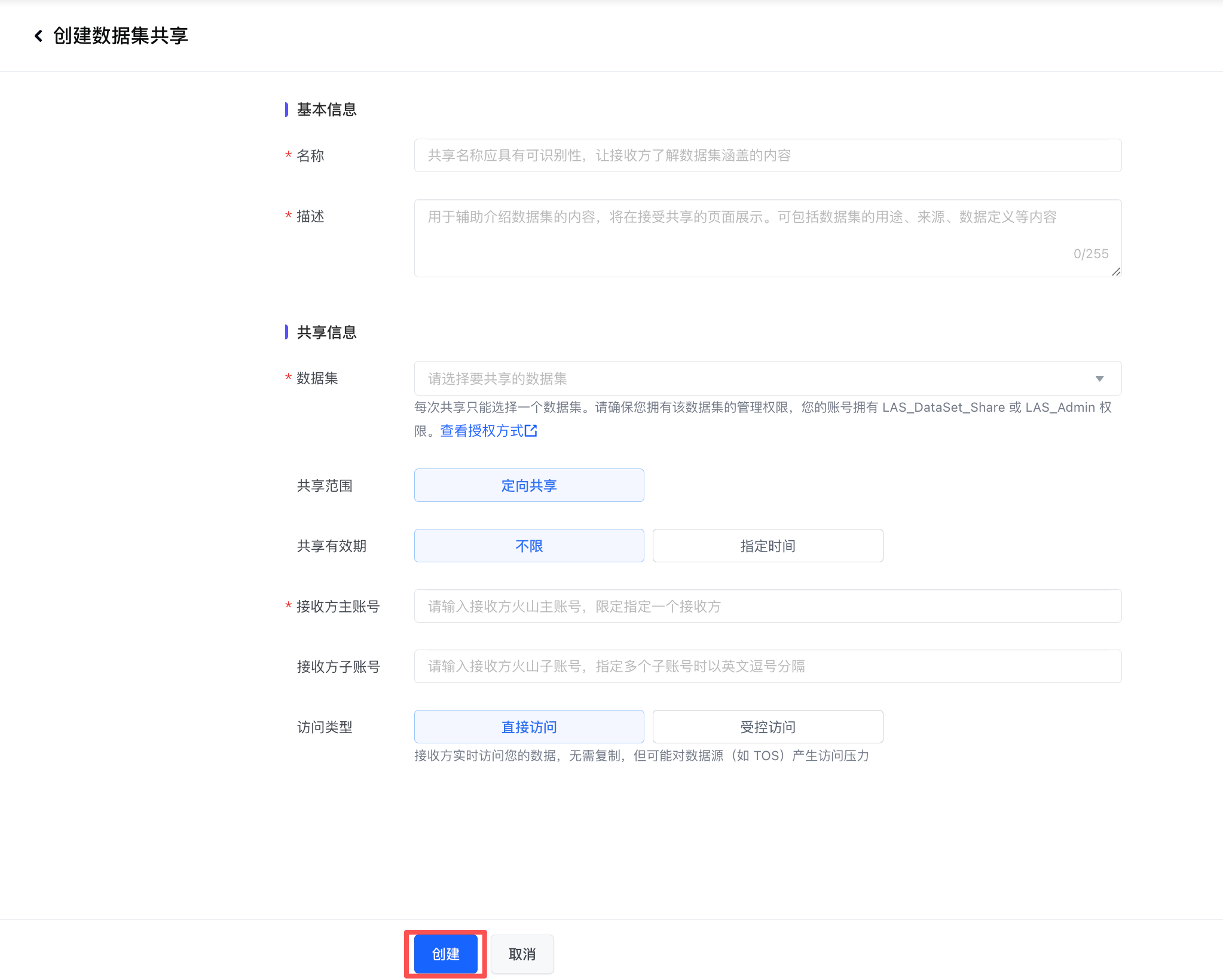Open the 查看授权方式 link
Screen dimensions: 1223x980
tap(482, 430)
